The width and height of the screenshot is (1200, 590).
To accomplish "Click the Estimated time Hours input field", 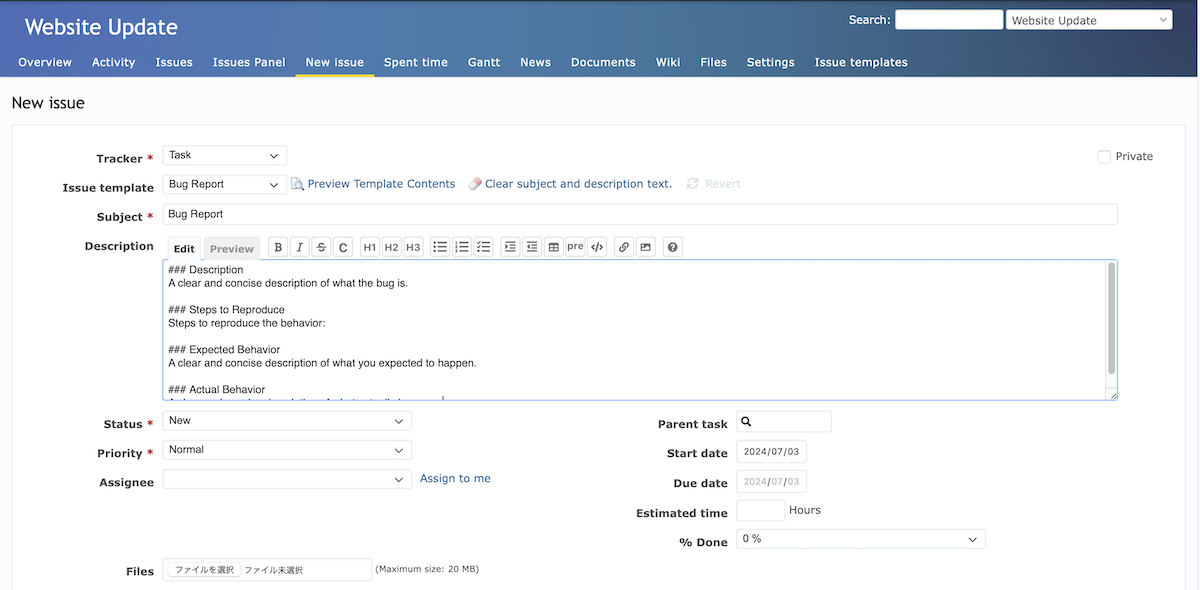I will coord(760,510).
